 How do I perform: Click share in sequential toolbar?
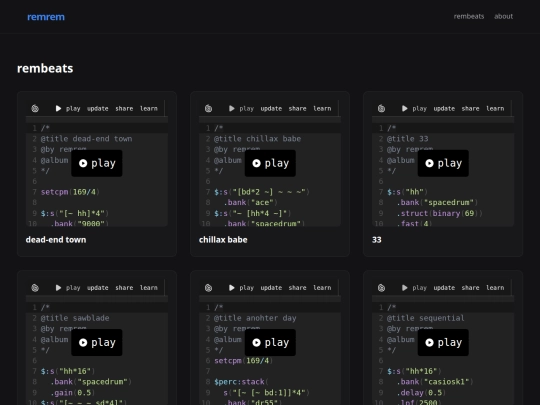click(x=470, y=288)
